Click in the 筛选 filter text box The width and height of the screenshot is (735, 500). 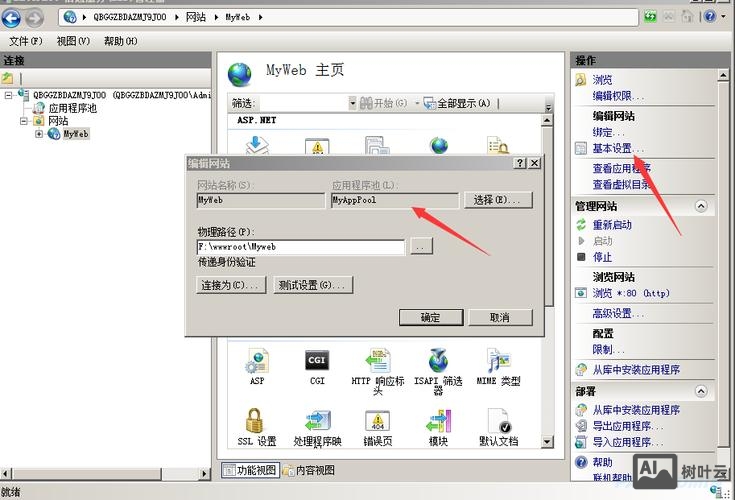pos(302,104)
